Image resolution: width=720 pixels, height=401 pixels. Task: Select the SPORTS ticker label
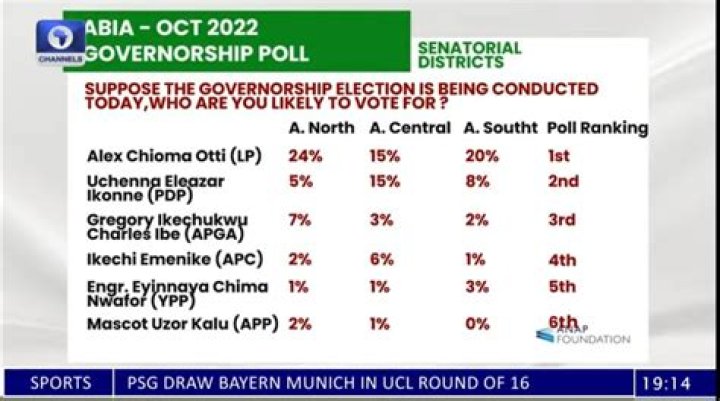61,383
